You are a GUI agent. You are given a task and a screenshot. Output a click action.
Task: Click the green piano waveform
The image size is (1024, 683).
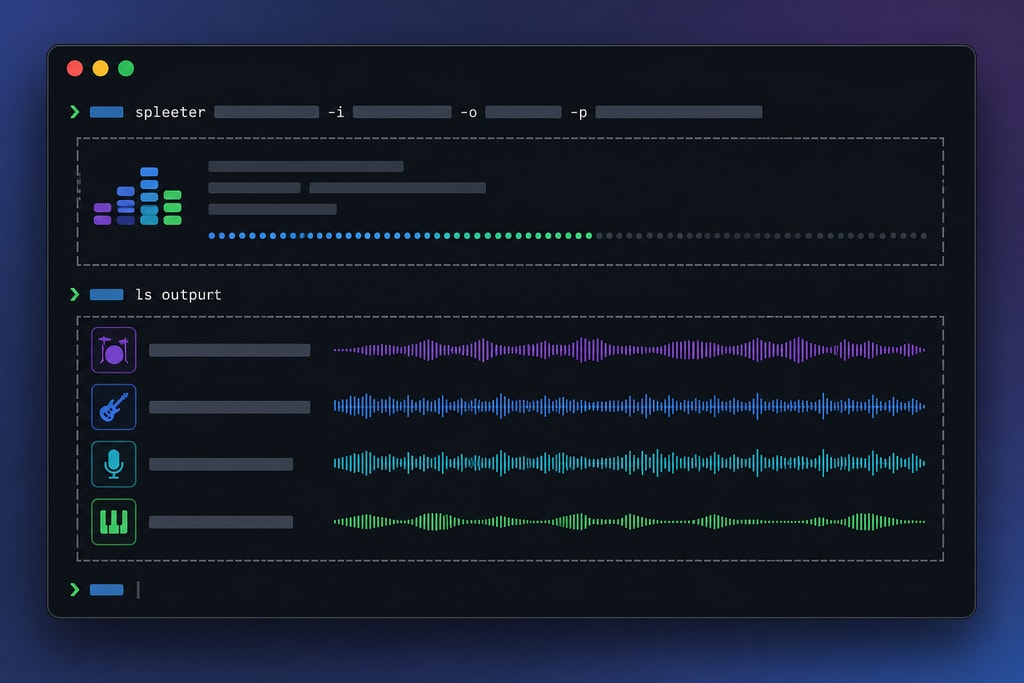(x=629, y=522)
